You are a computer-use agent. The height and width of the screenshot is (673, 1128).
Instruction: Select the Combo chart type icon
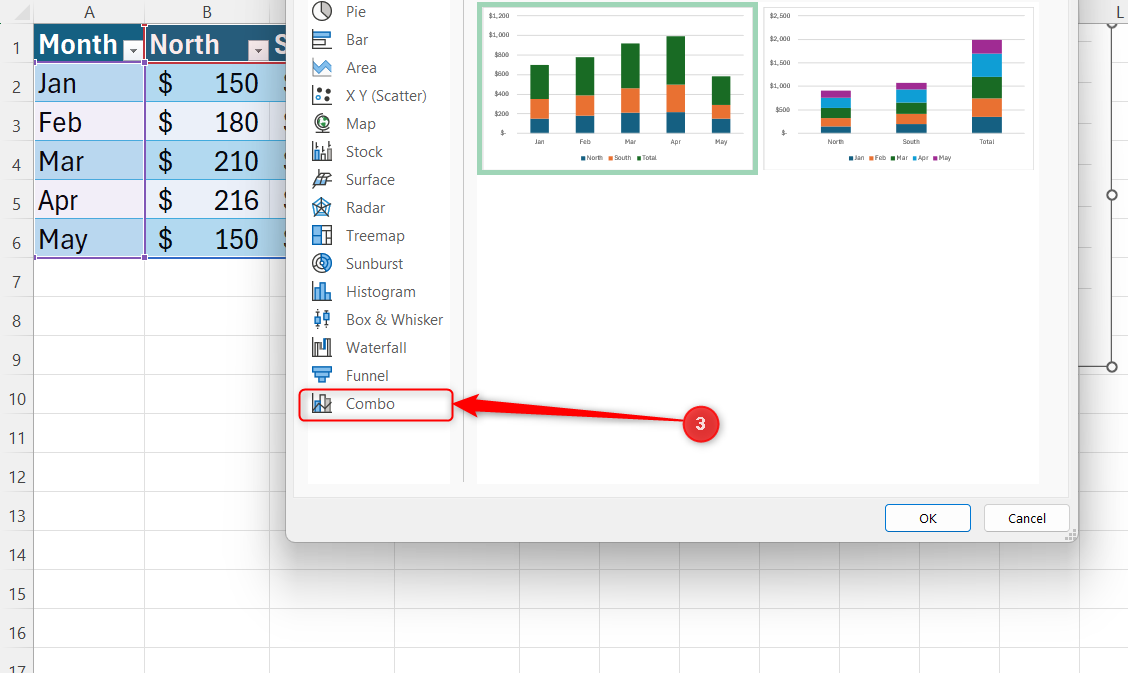tap(322, 403)
